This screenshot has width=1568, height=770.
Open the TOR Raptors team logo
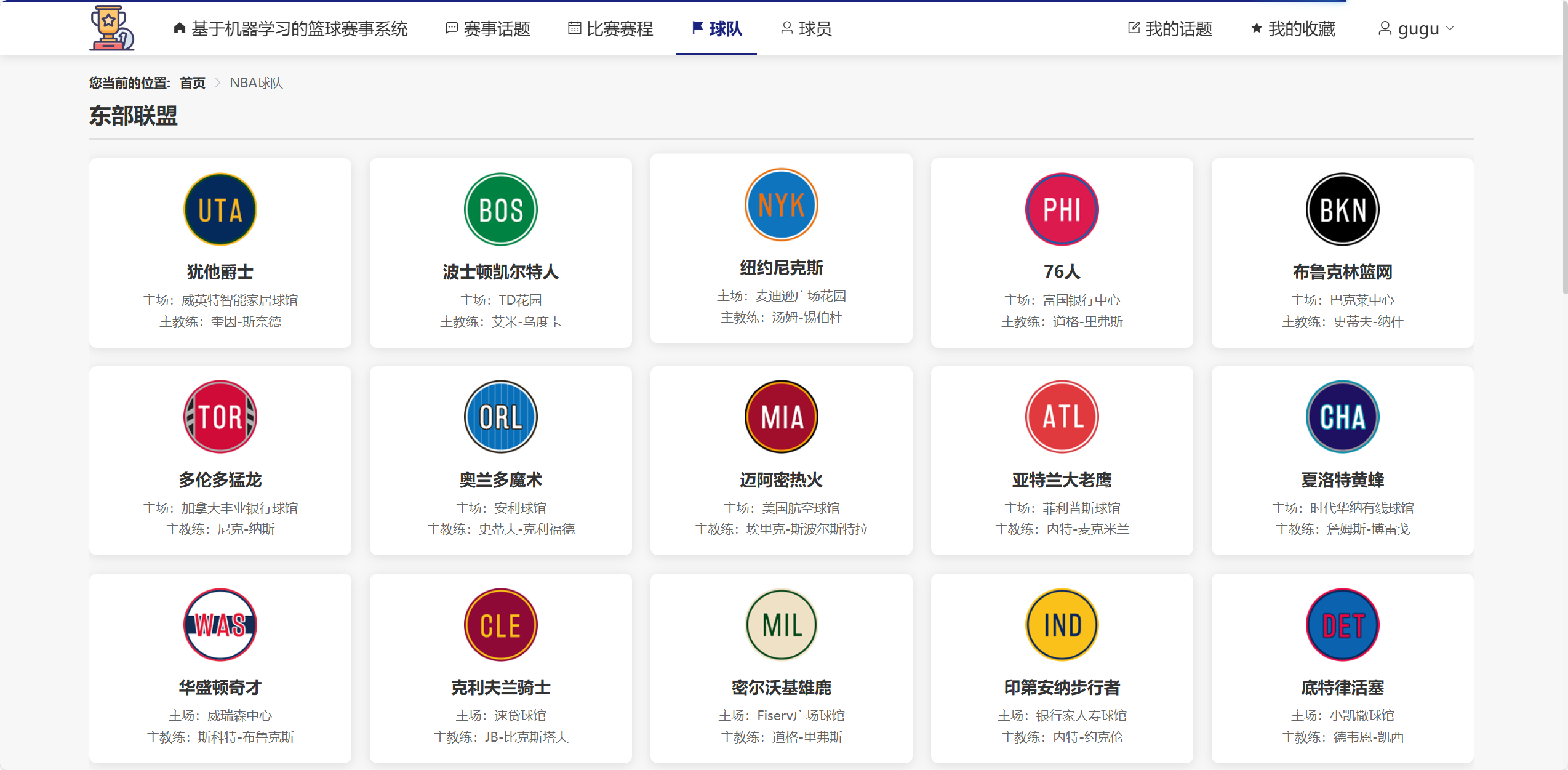(x=220, y=417)
